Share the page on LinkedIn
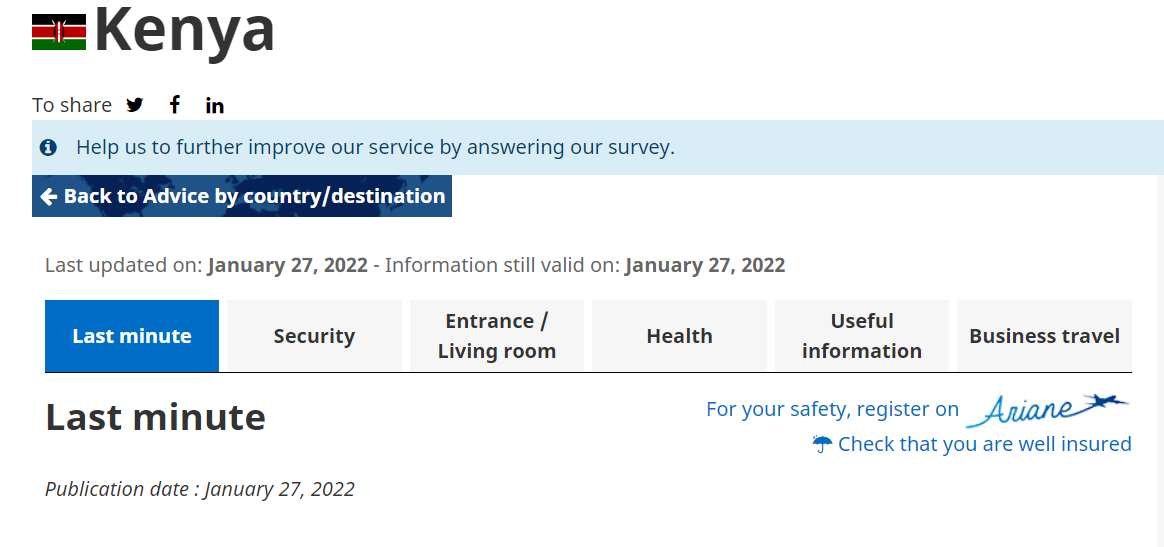 click(x=215, y=105)
